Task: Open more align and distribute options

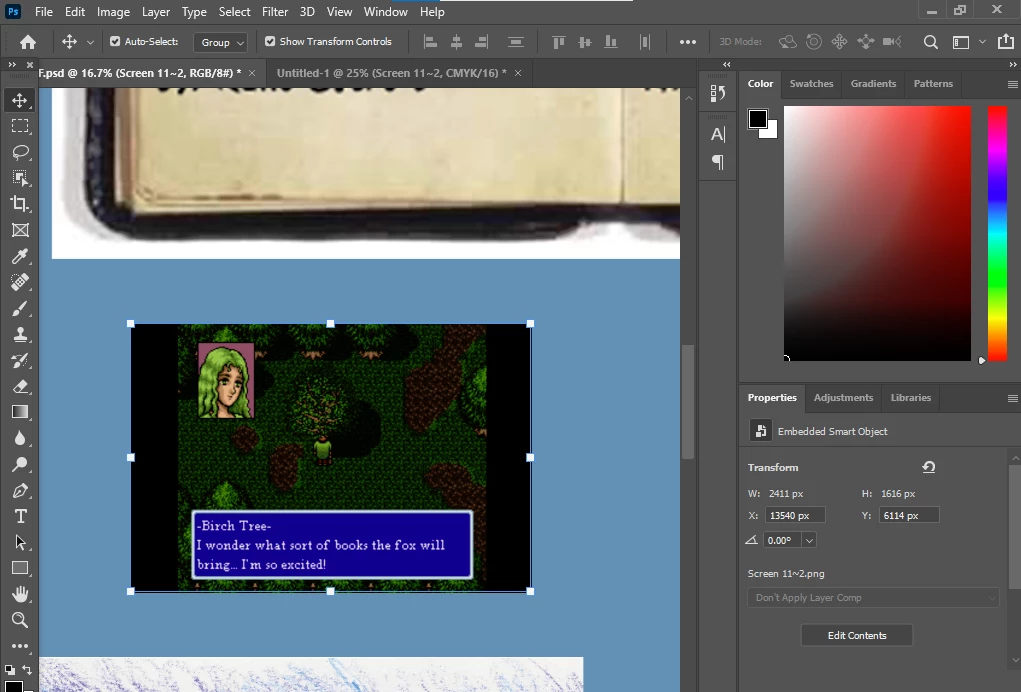Action: click(x=688, y=42)
